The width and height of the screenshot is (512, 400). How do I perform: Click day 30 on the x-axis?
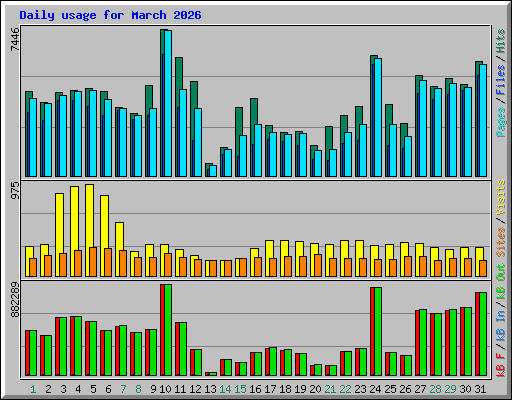pos(465,389)
